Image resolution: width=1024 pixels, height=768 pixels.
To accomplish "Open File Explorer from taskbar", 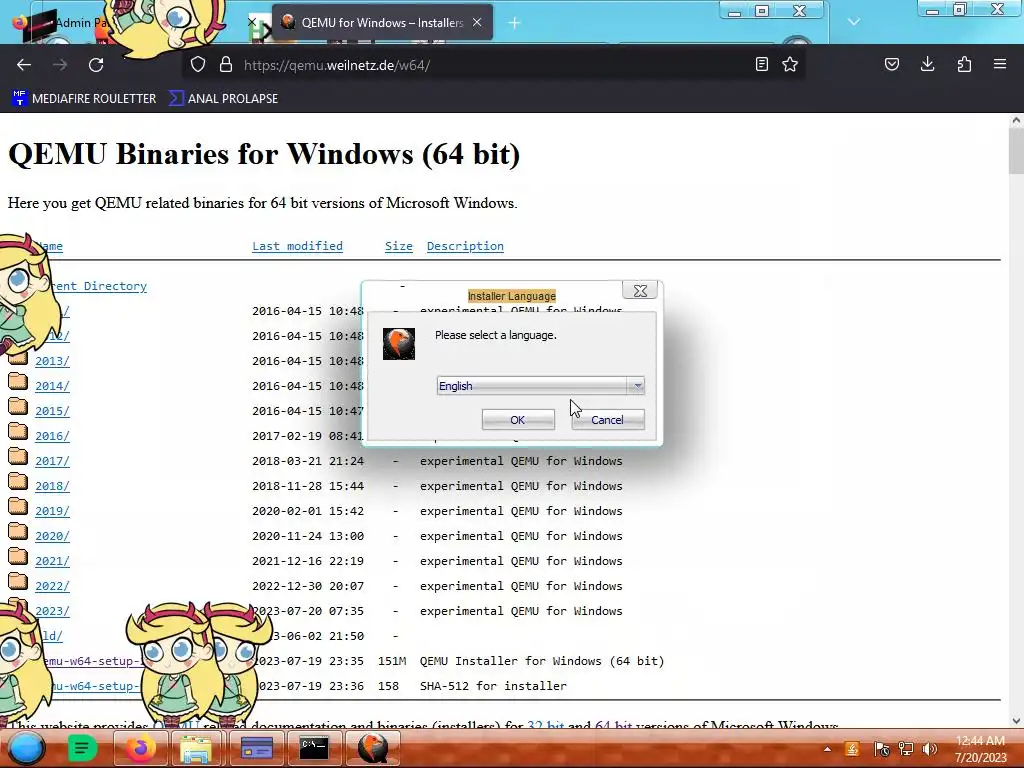I will (x=196, y=748).
